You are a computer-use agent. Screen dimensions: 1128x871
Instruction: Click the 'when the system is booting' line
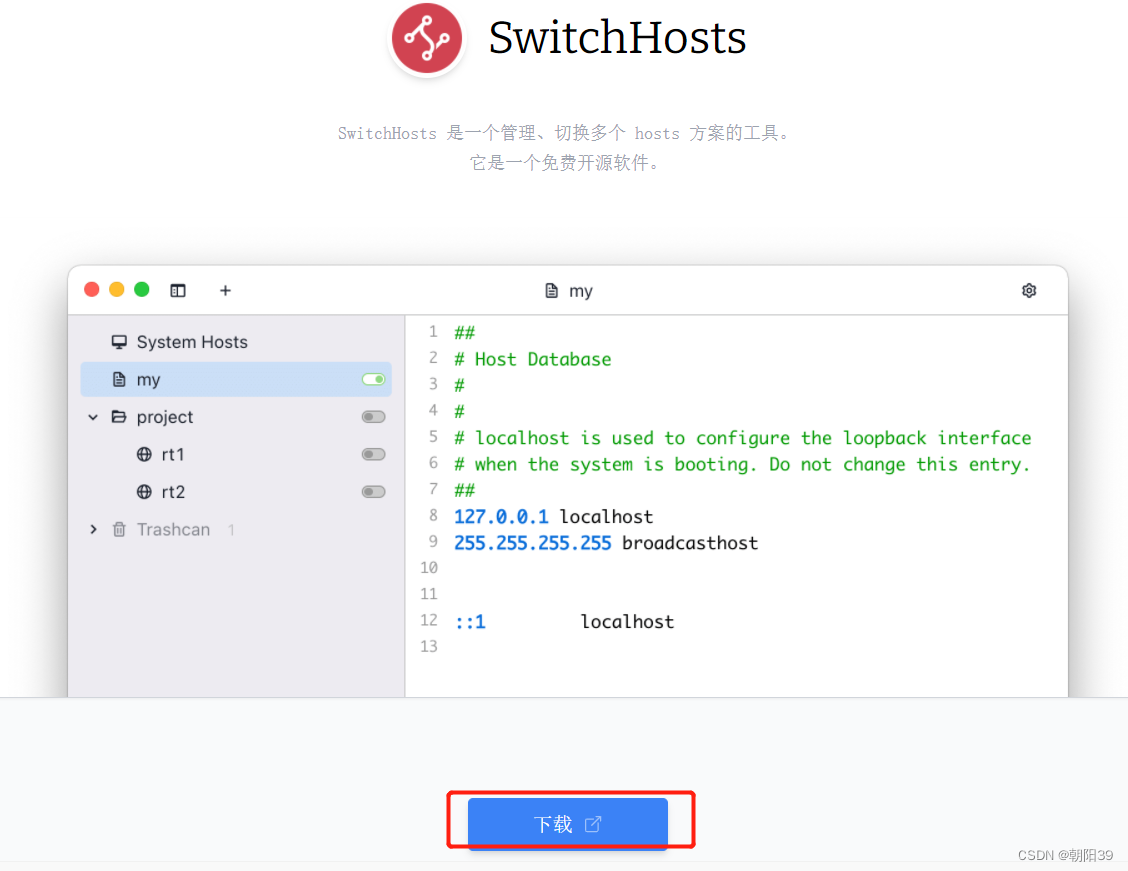pyautogui.click(x=742, y=465)
